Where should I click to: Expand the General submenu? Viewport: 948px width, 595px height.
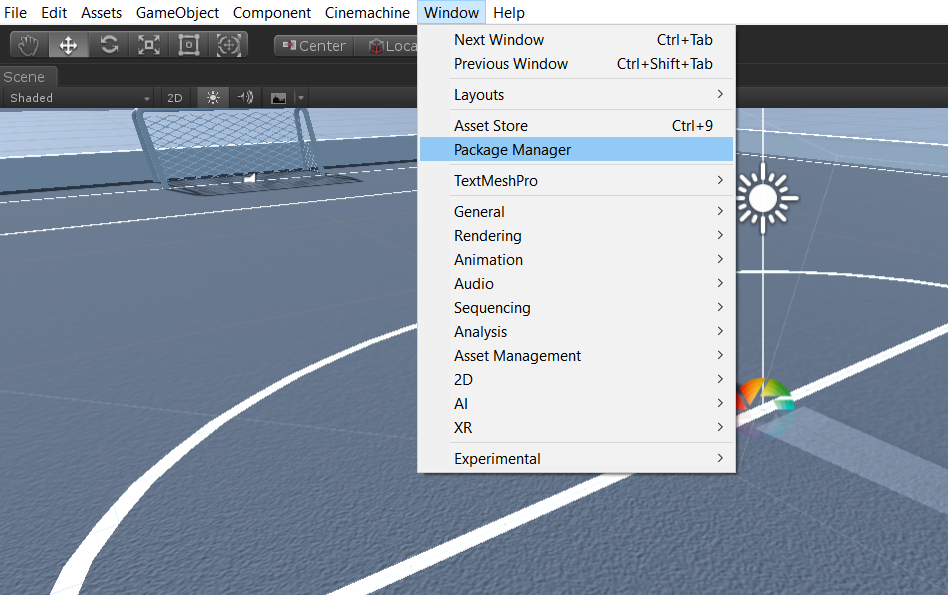click(576, 212)
